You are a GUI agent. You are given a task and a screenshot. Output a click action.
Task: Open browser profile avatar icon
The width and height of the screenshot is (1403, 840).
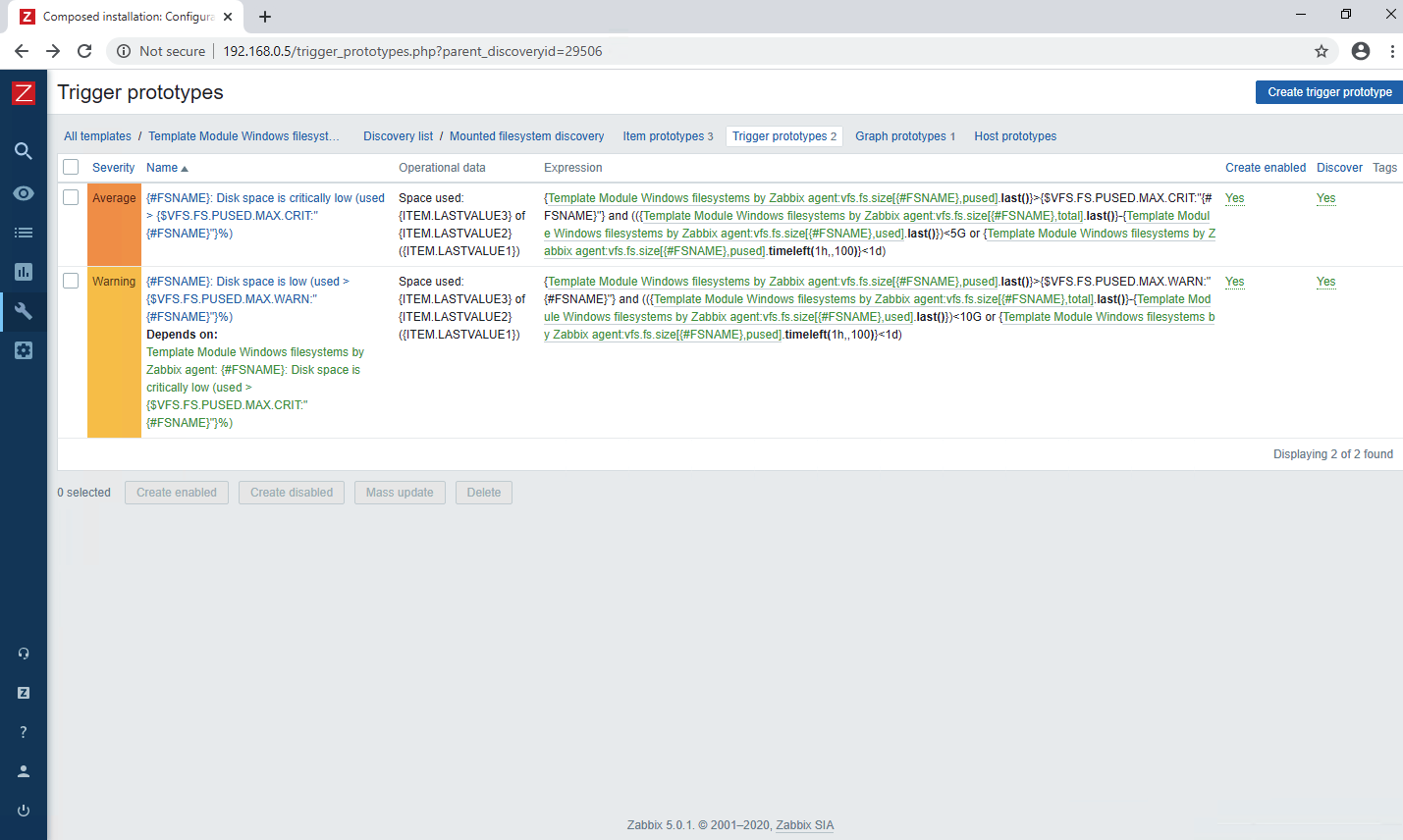click(x=1361, y=51)
